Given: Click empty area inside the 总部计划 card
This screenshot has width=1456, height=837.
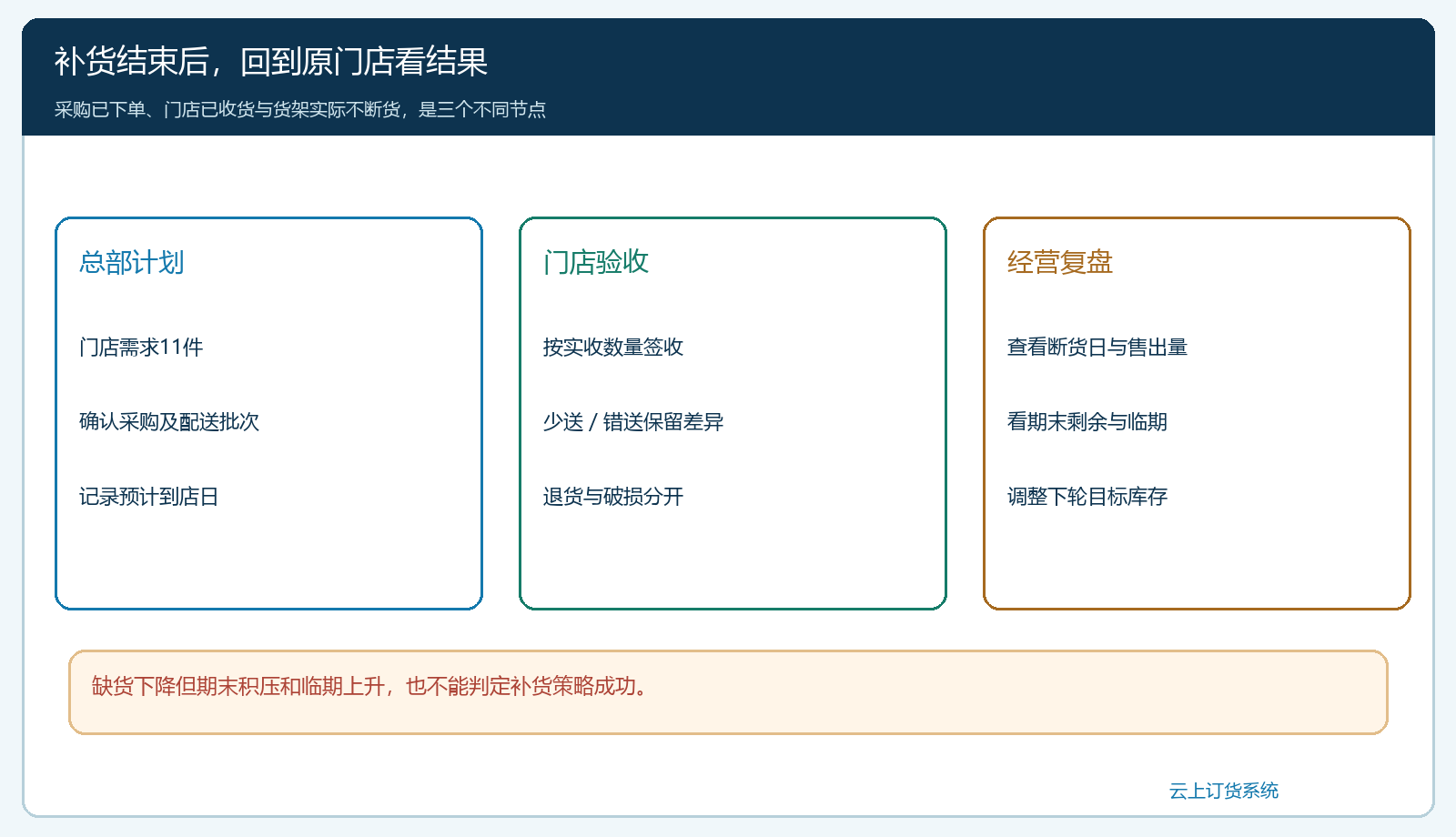Looking at the screenshot, I should (268, 560).
